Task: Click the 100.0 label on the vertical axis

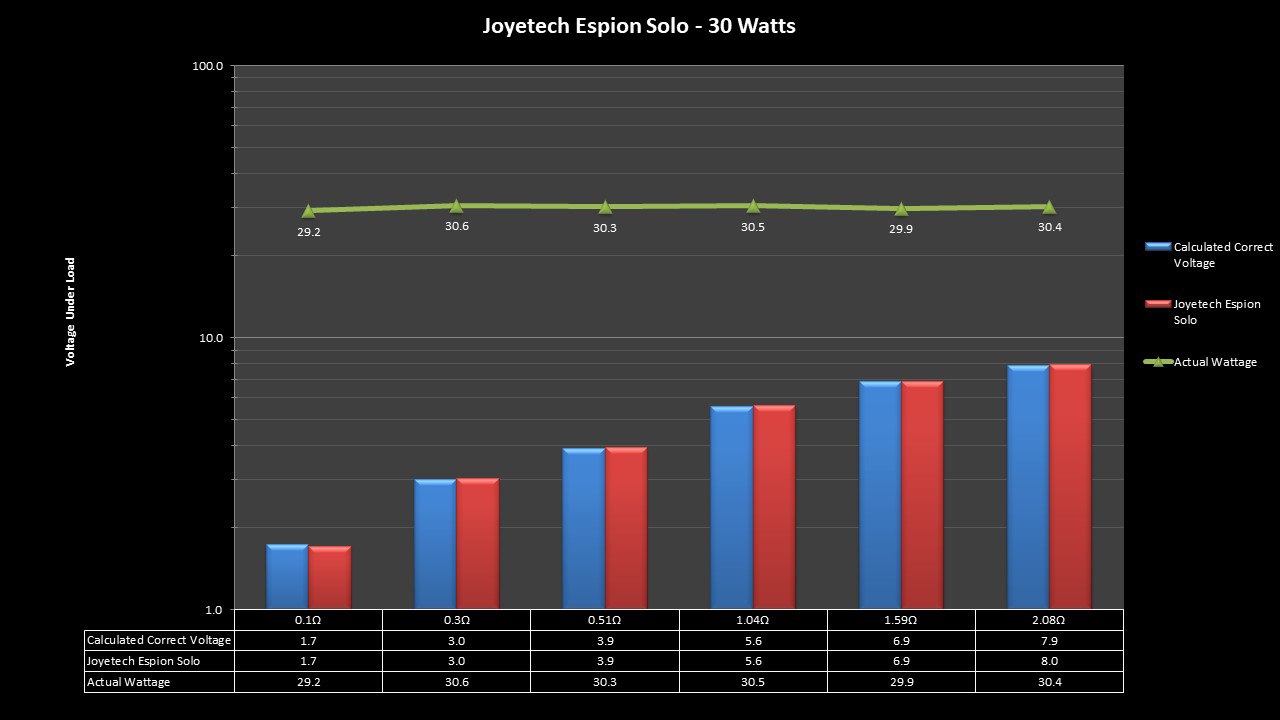Action: pyautogui.click(x=207, y=66)
